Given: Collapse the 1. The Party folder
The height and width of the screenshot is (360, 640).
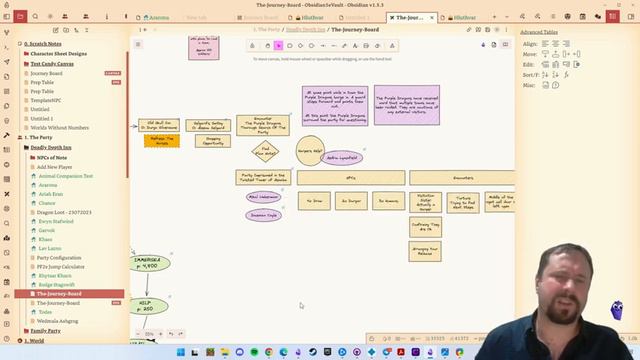Looking at the screenshot, I should [38, 138].
